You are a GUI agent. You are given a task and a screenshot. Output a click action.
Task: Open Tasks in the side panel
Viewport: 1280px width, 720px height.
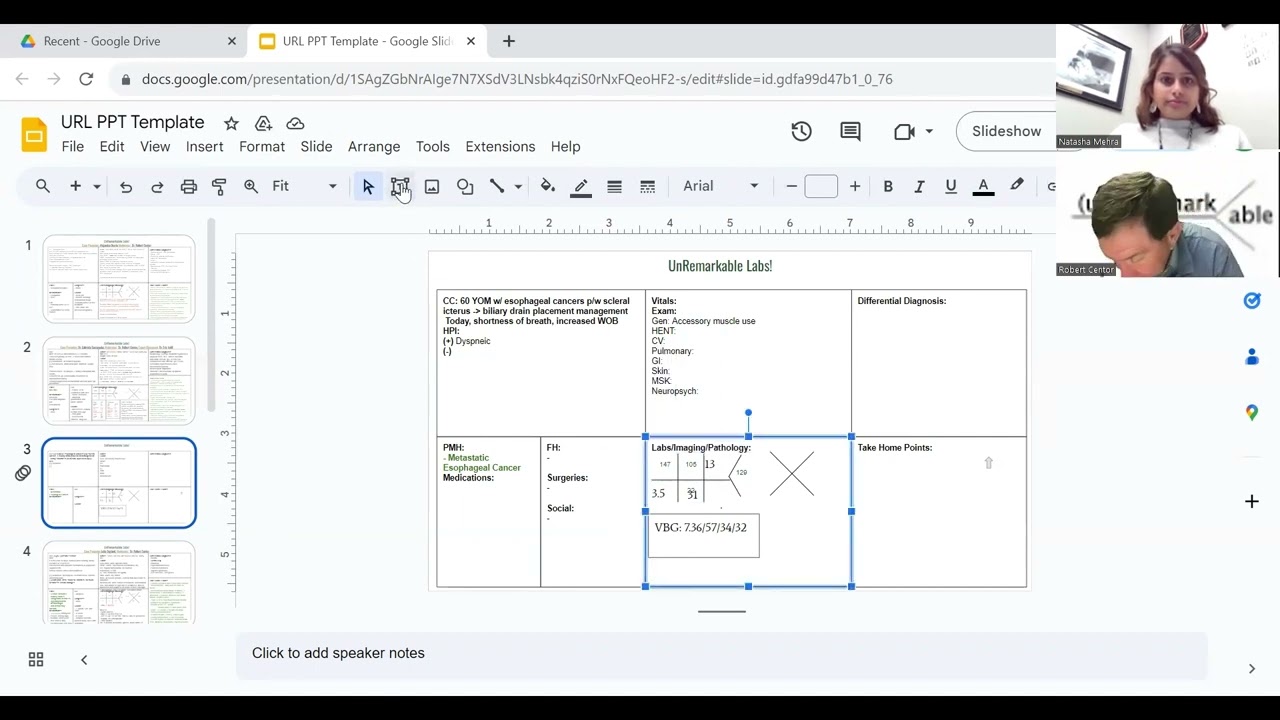(1252, 300)
